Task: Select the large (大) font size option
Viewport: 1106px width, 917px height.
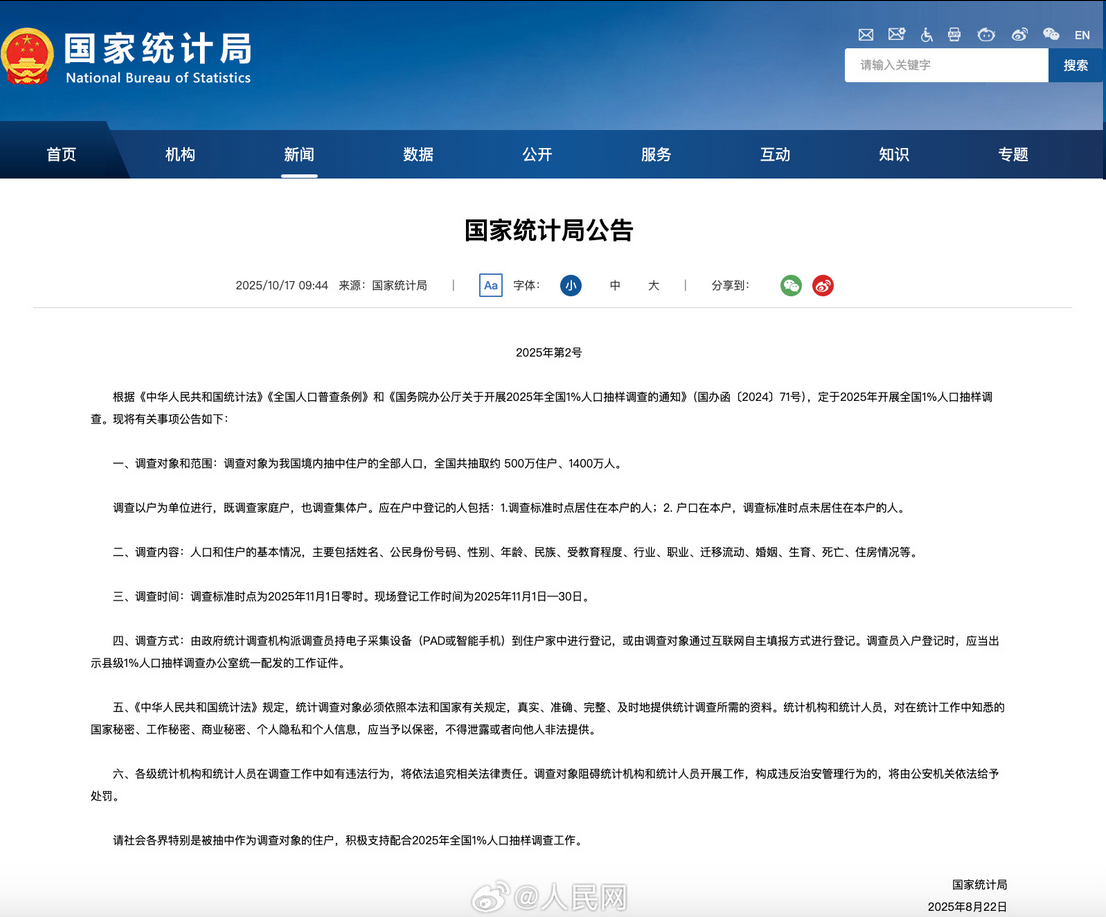Action: pyautogui.click(x=653, y=286)
